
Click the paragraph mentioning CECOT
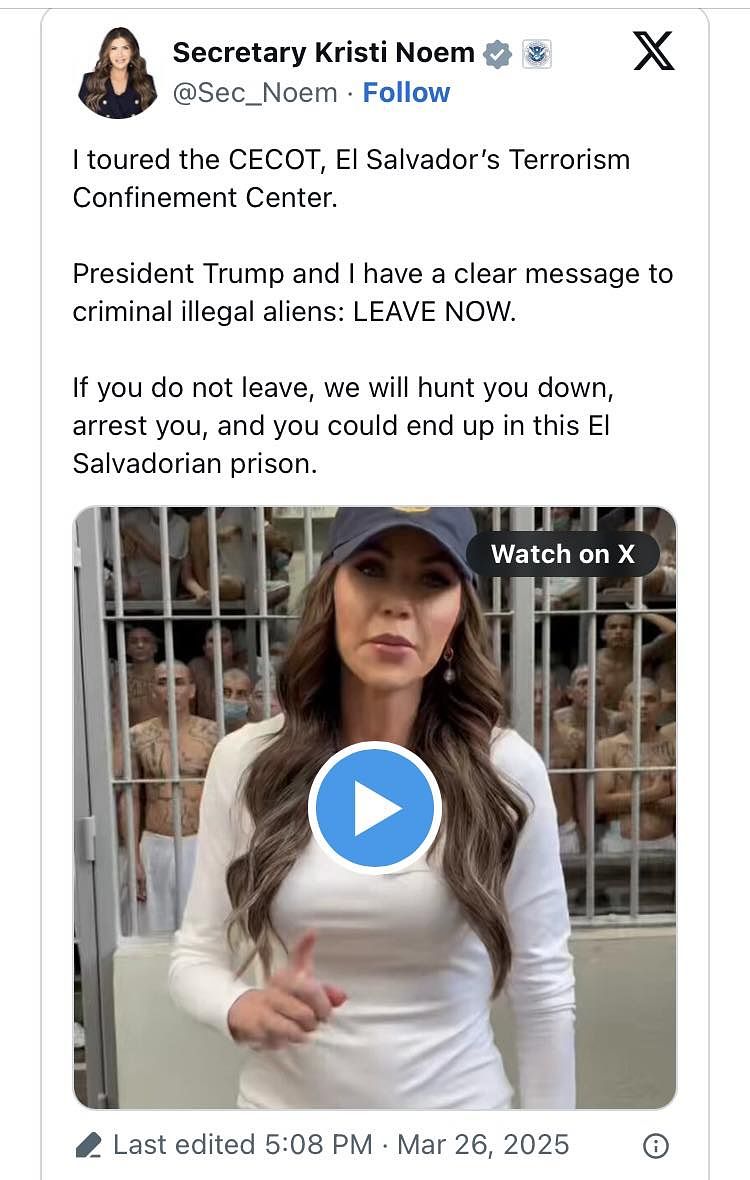click(x=351, y=178)
